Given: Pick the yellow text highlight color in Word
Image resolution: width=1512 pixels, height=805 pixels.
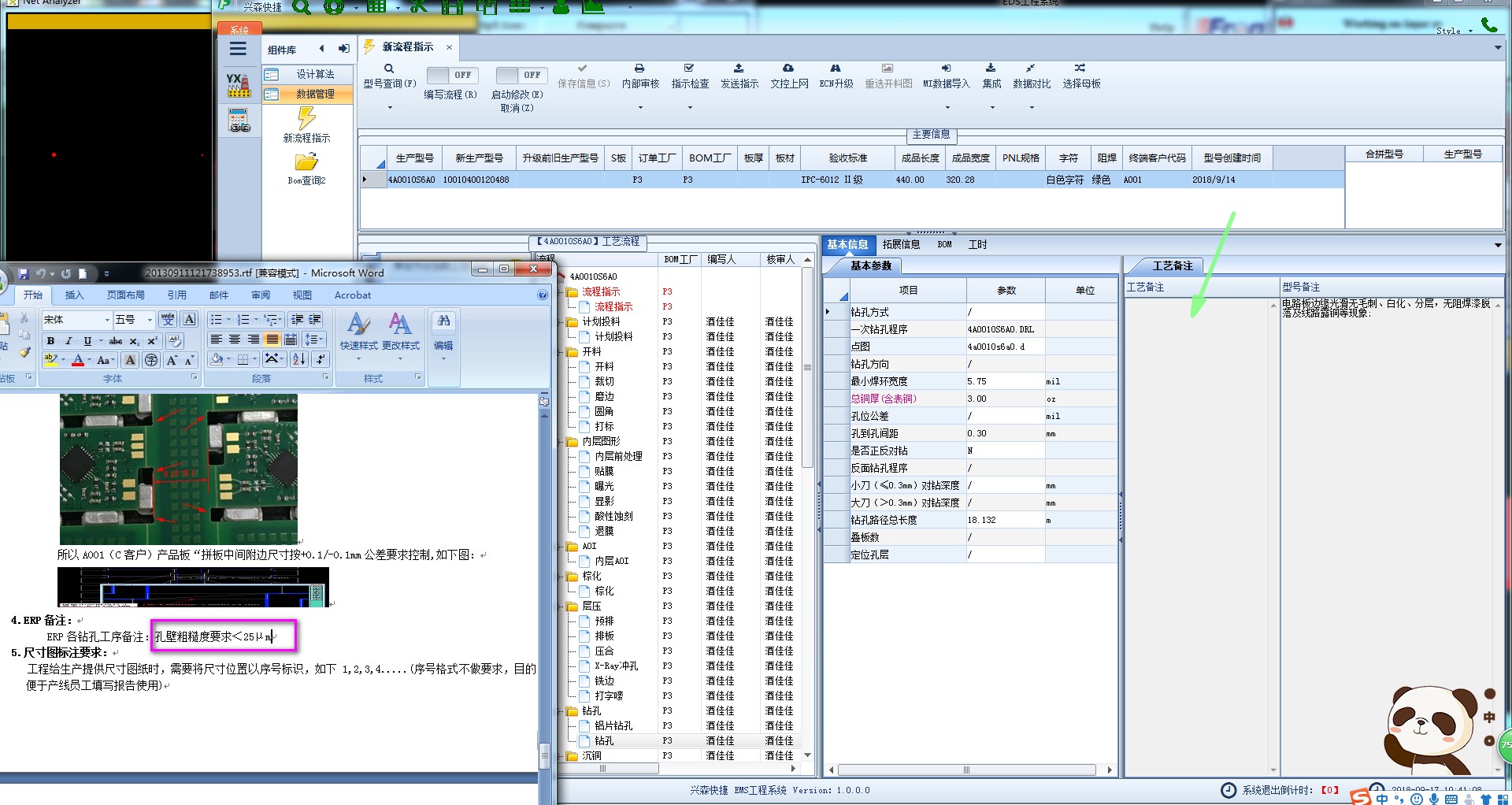Looking at the screenshot, I should coord(51,360).
